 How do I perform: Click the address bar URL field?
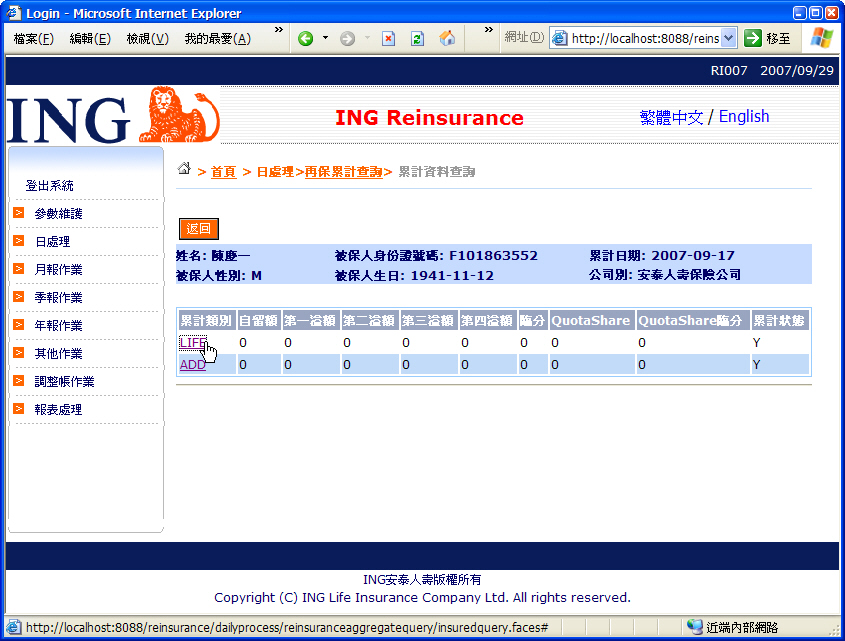point(645,38)
